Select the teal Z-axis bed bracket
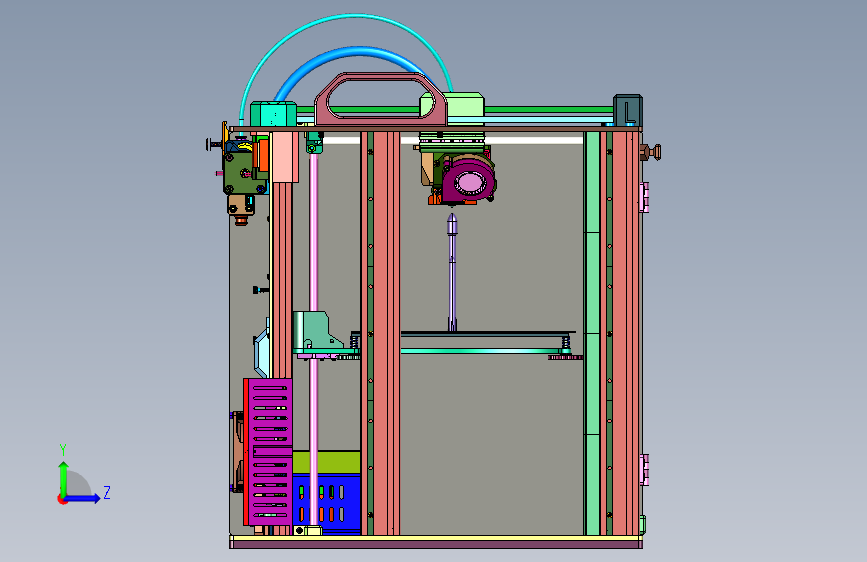The width and height of the screenshot is (867, 562). pos(316,332)
